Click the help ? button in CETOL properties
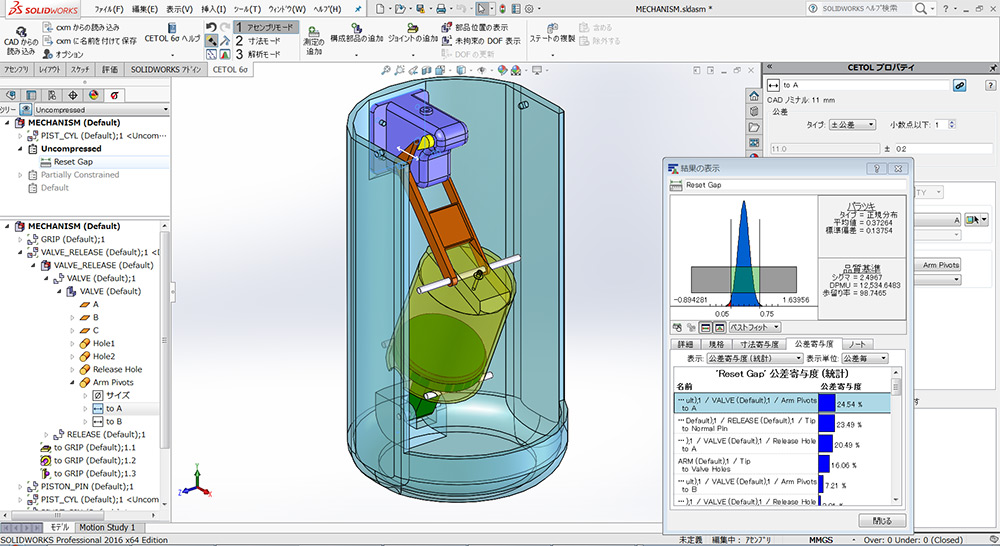The height and width of the screenshot is (546, 1000). click(x=990, y=85)
